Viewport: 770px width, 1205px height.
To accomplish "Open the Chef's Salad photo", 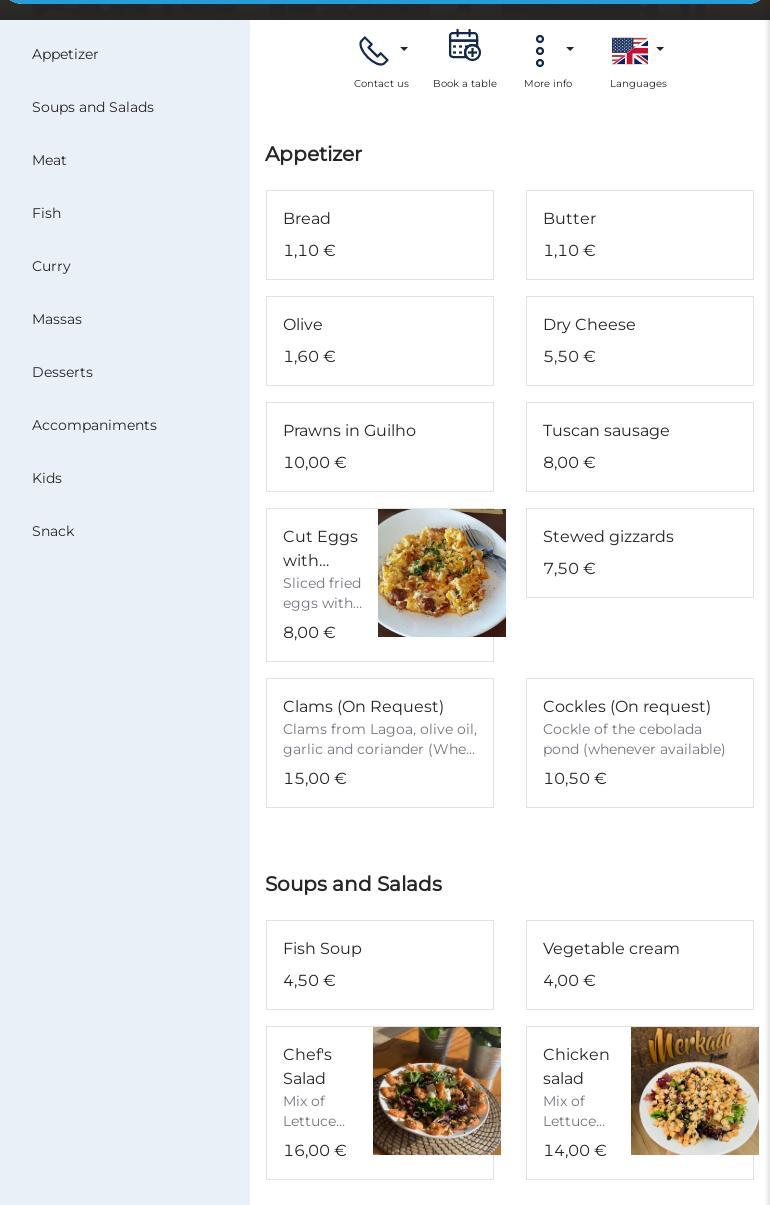I will pos(436,1091).
